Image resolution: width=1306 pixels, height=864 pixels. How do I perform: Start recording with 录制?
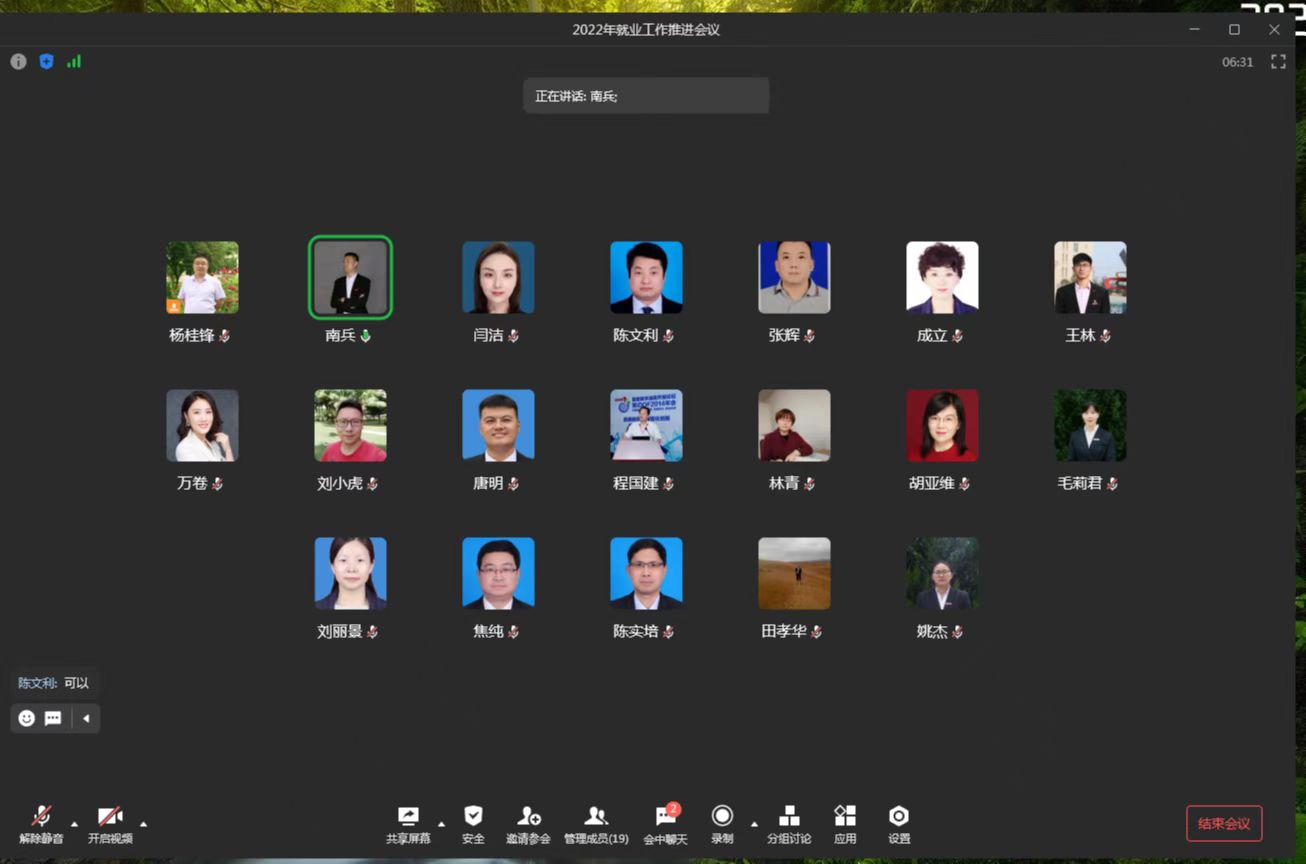pos(722,824)
